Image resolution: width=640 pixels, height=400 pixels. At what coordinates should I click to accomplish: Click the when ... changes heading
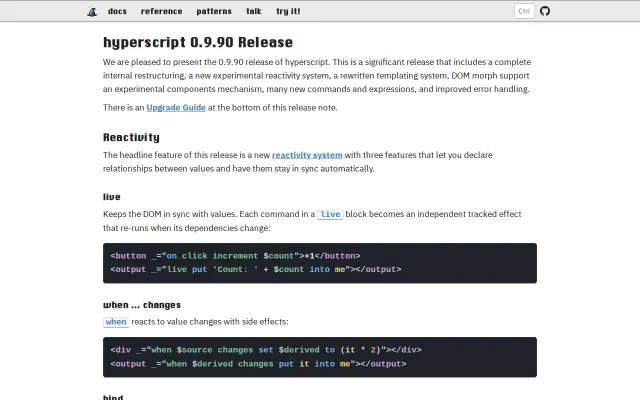coord(142,305)
